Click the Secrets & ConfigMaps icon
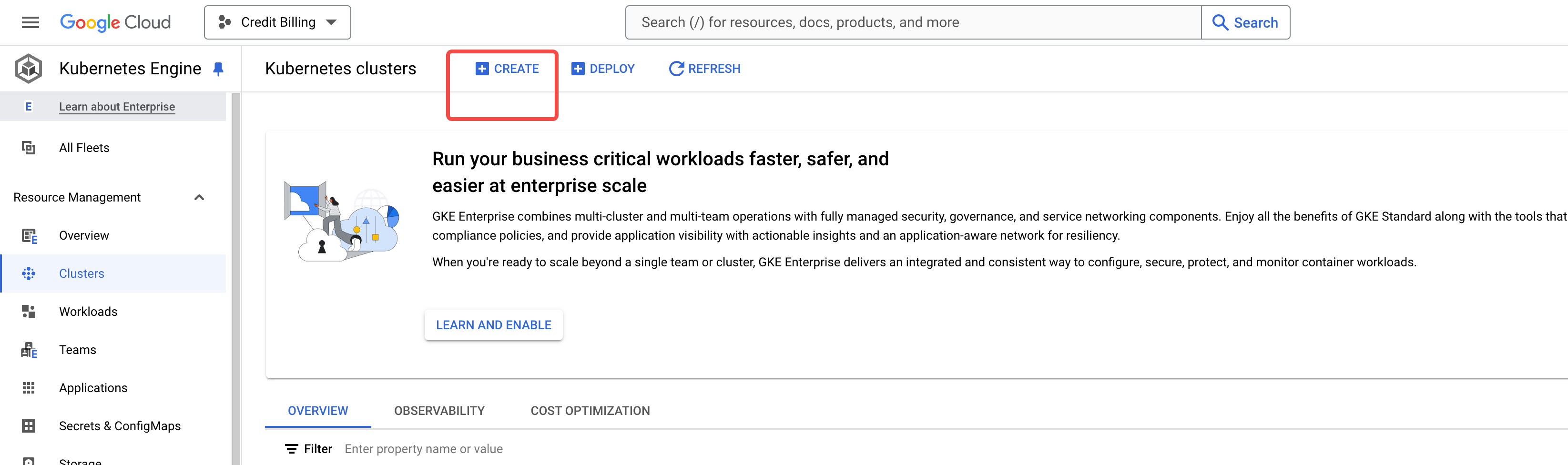 coord(29,426)
